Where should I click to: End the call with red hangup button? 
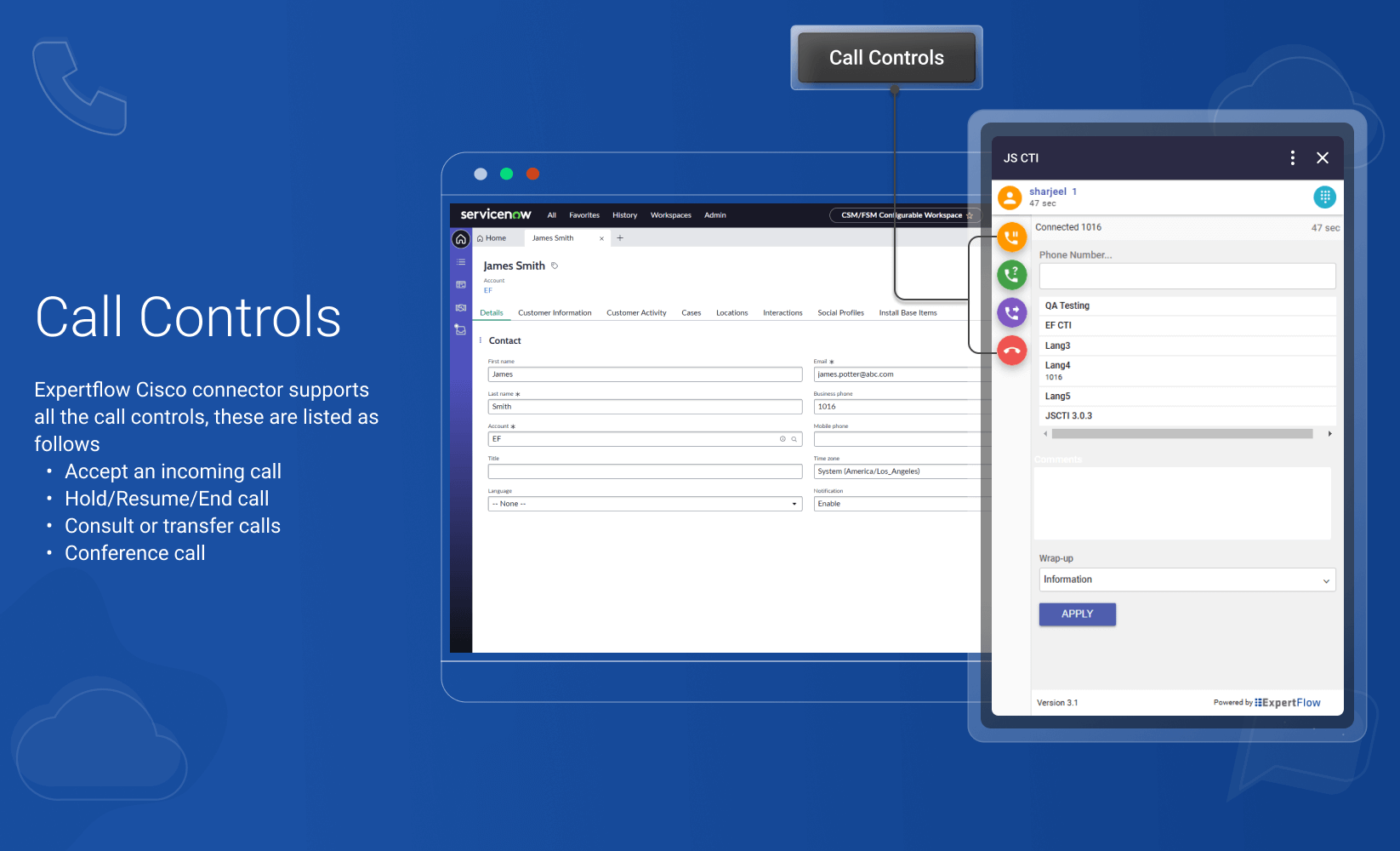pyautogui.click(x=1011, y=350)
